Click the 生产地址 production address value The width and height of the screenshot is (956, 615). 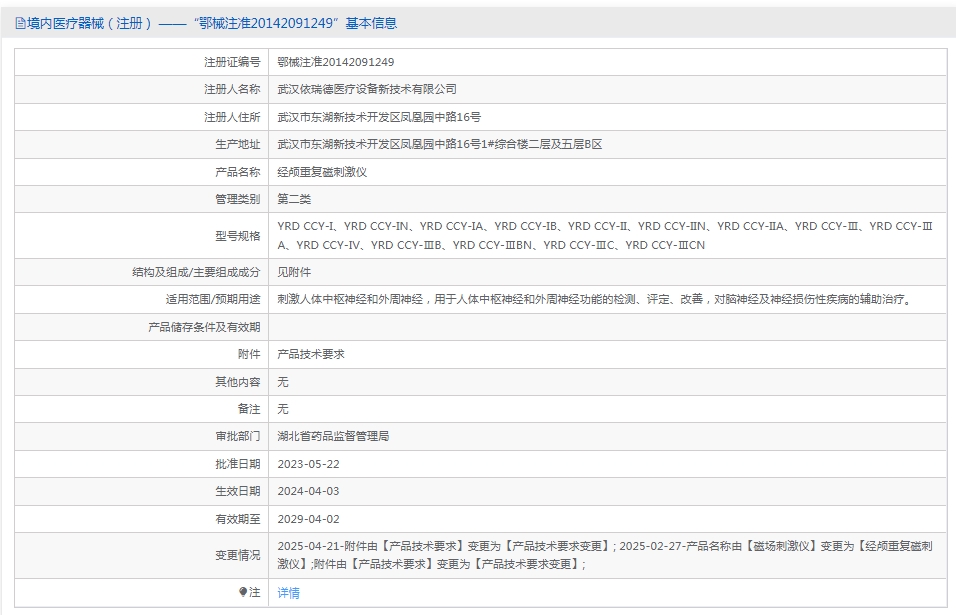[x=440, y=144]
